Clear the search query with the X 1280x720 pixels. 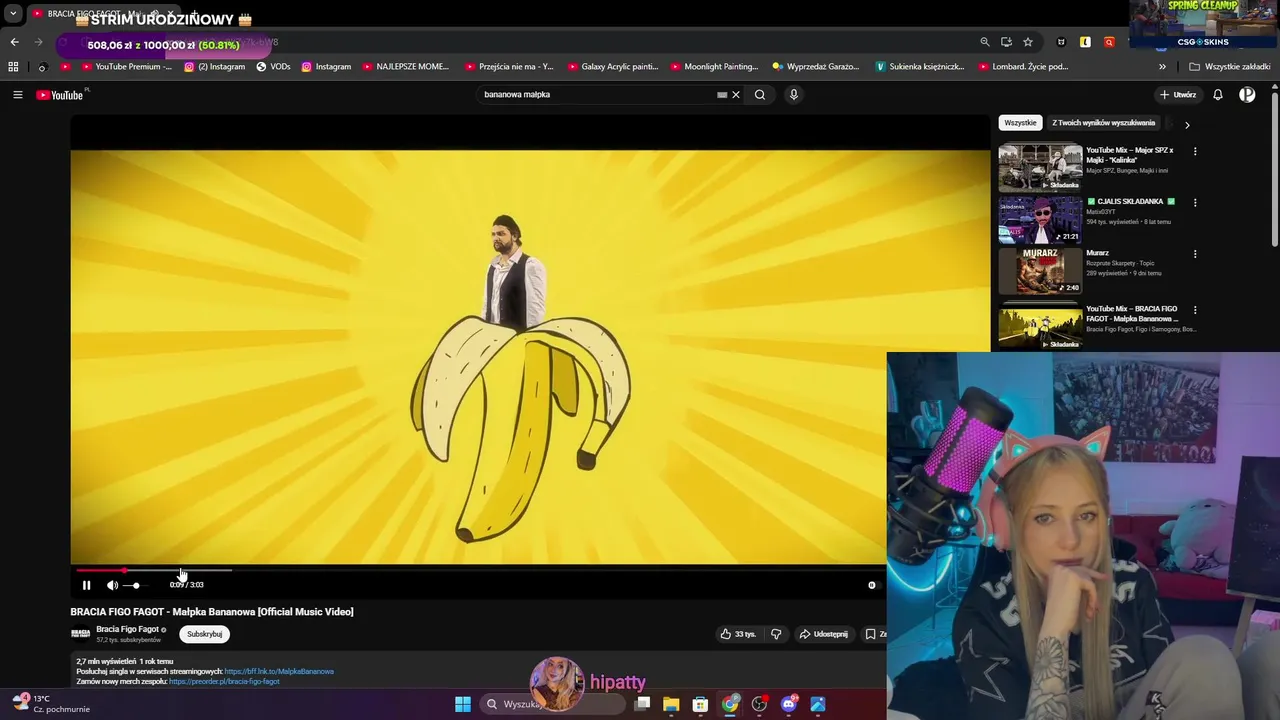coord(736,95)
